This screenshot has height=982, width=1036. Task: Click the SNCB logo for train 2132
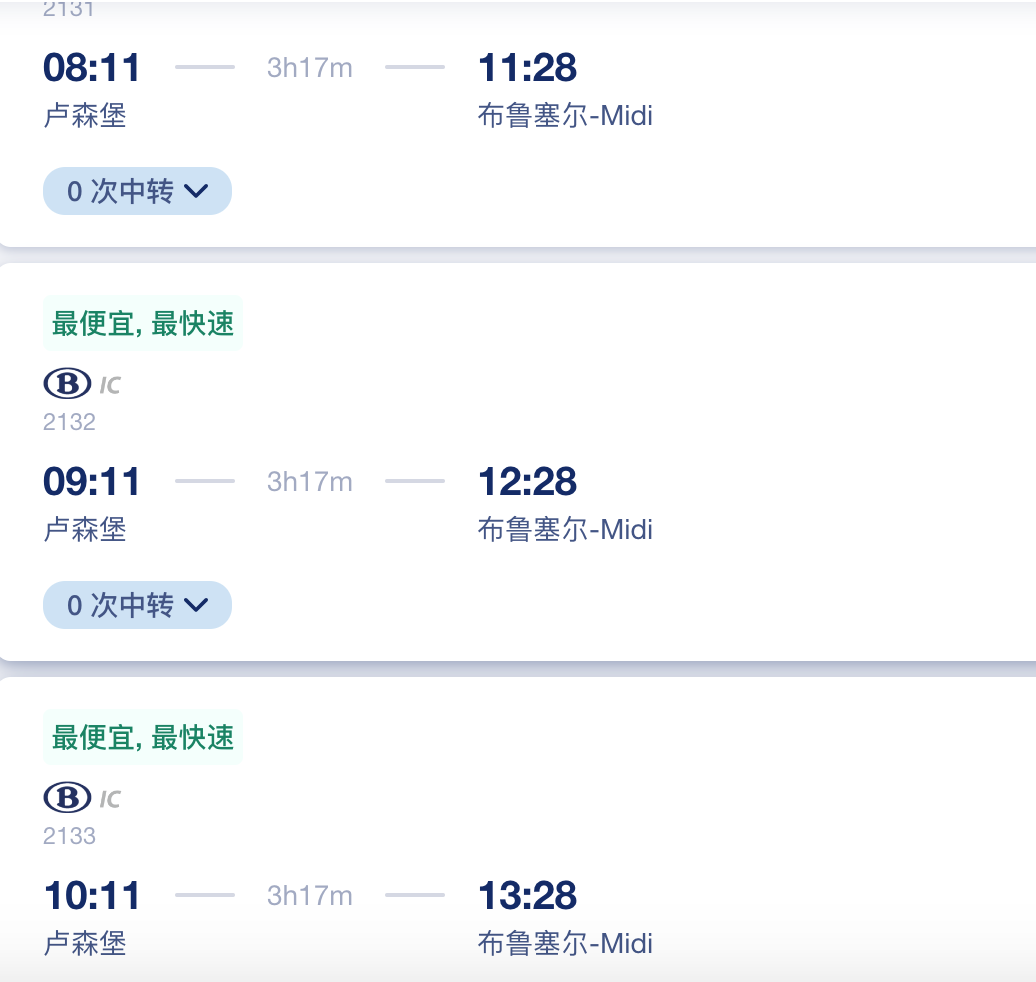[67, 383]
